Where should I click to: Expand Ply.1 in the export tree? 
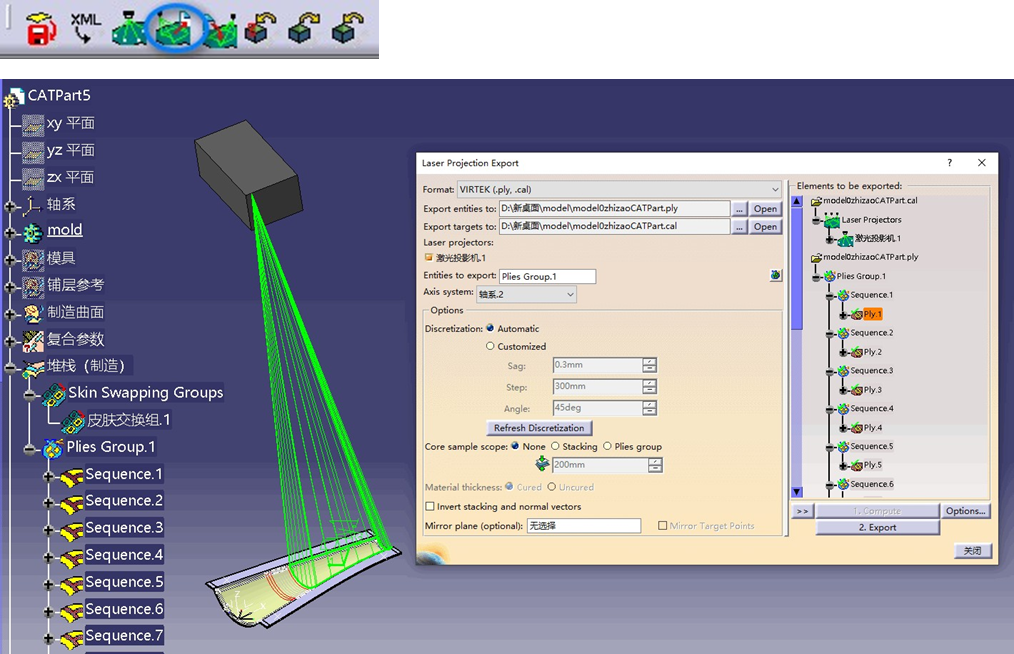(843, 314)
